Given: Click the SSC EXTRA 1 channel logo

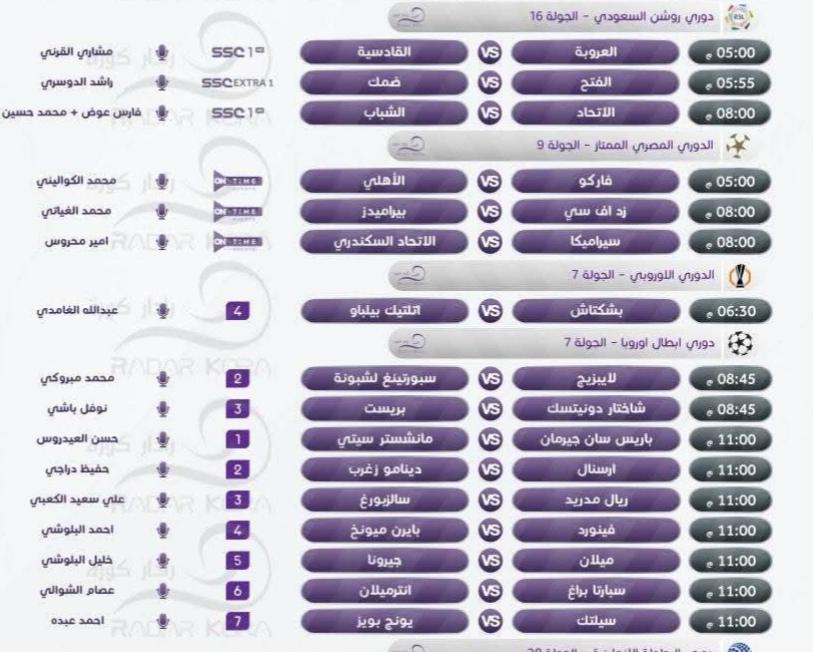Looking at the screenshot, I should pyautogui.click(x=237, y=83).
